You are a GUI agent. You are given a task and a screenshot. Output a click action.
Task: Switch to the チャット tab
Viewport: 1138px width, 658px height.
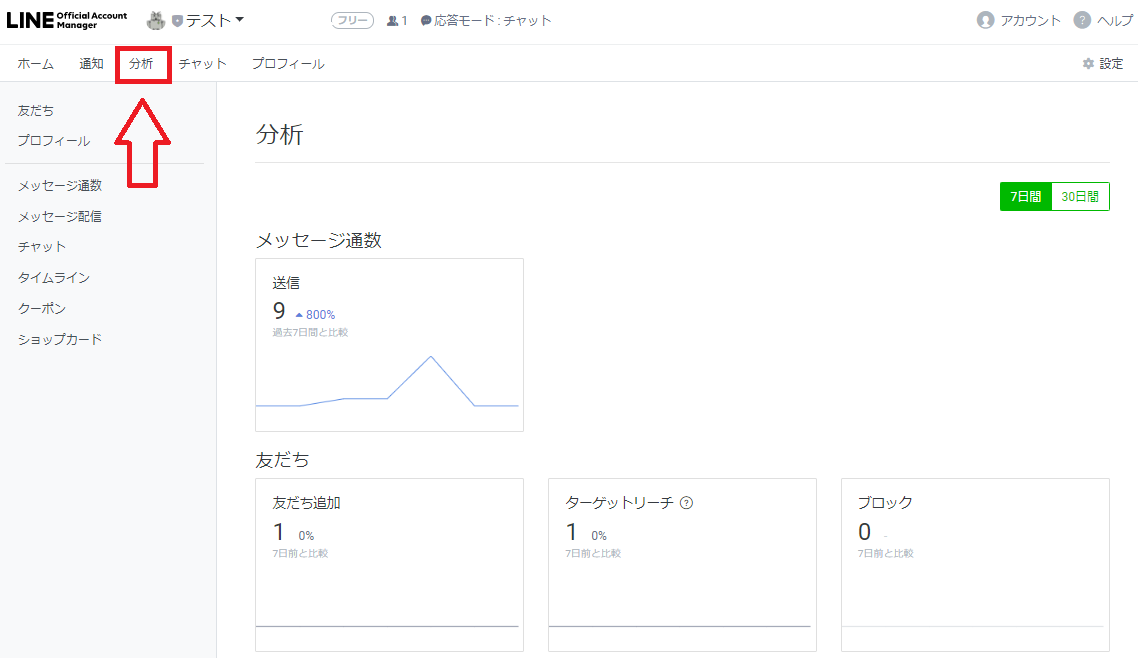tap(202, 64)
